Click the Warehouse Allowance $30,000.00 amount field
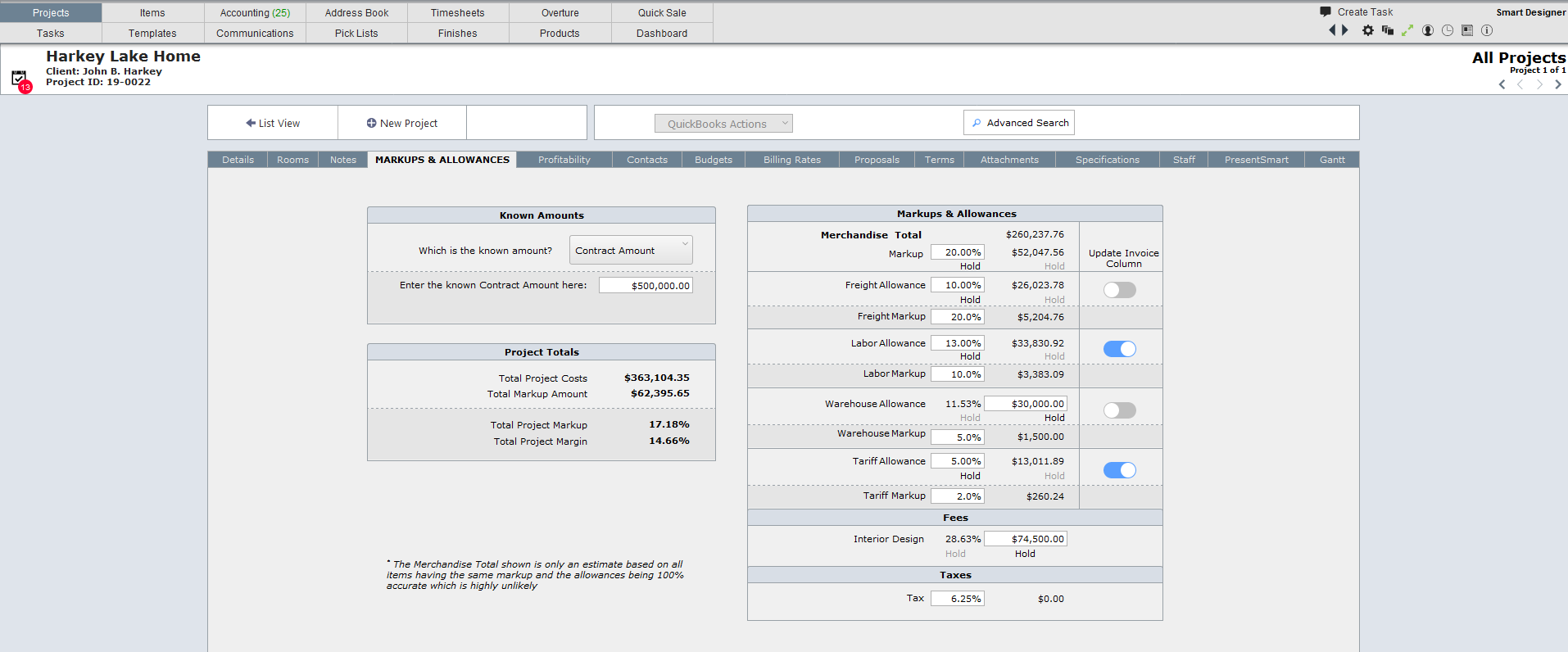Screen dimensions: 1568x652 point(1026,404)
